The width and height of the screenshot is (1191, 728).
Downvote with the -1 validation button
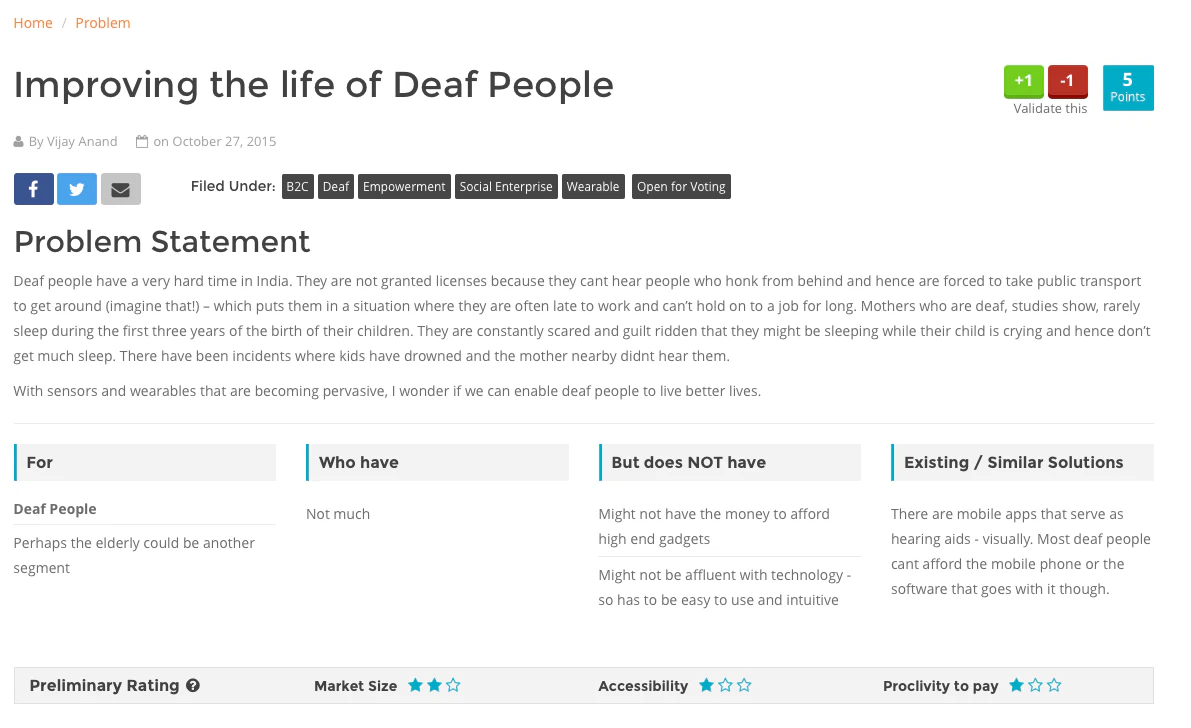click(x=1067, y=81)
